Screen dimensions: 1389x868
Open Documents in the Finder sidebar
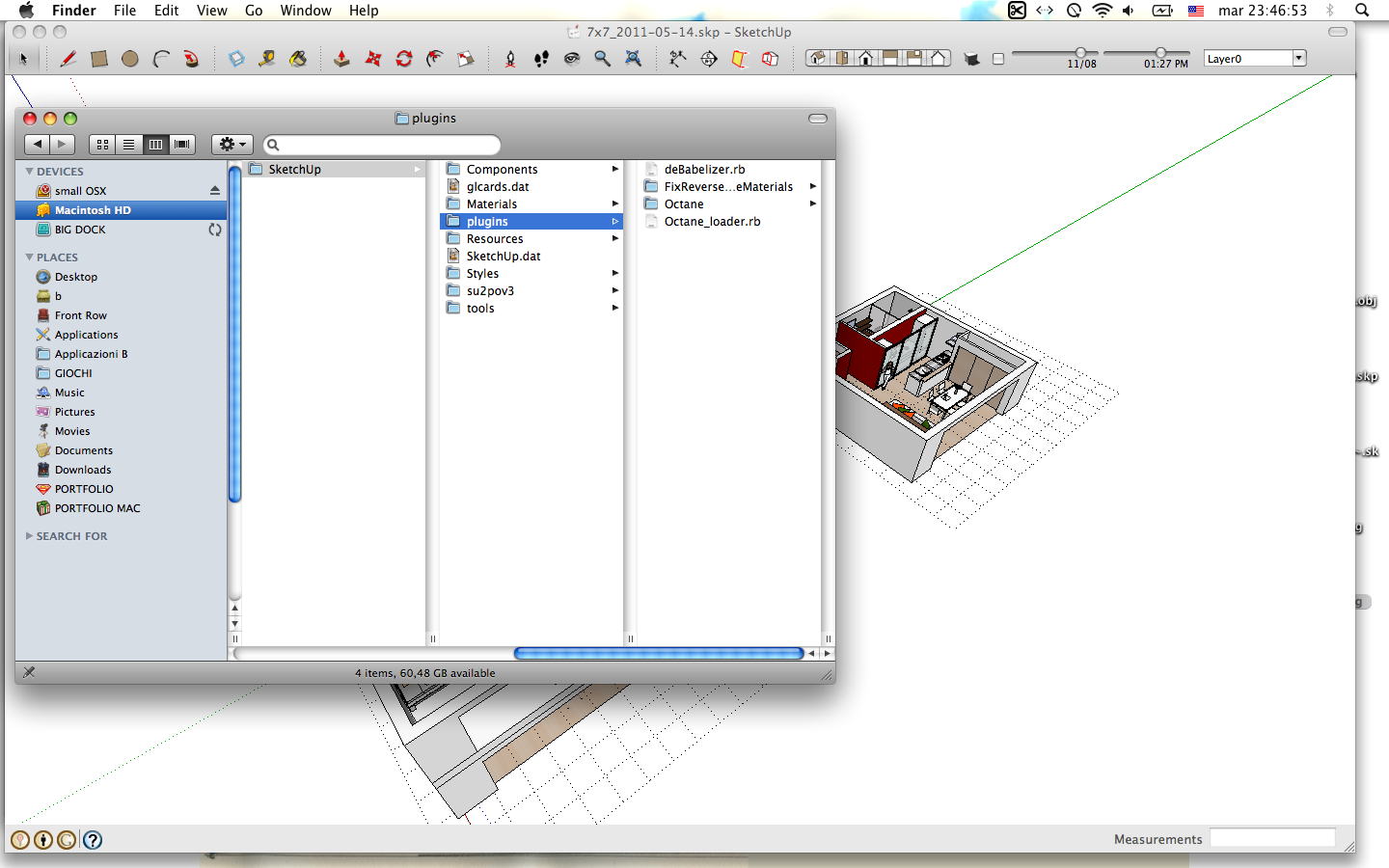[x=84, y=450]
